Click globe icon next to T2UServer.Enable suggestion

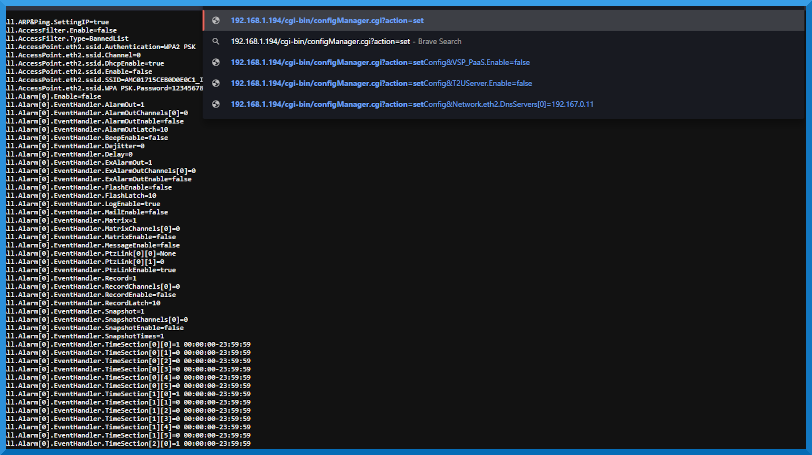(215, 83)
